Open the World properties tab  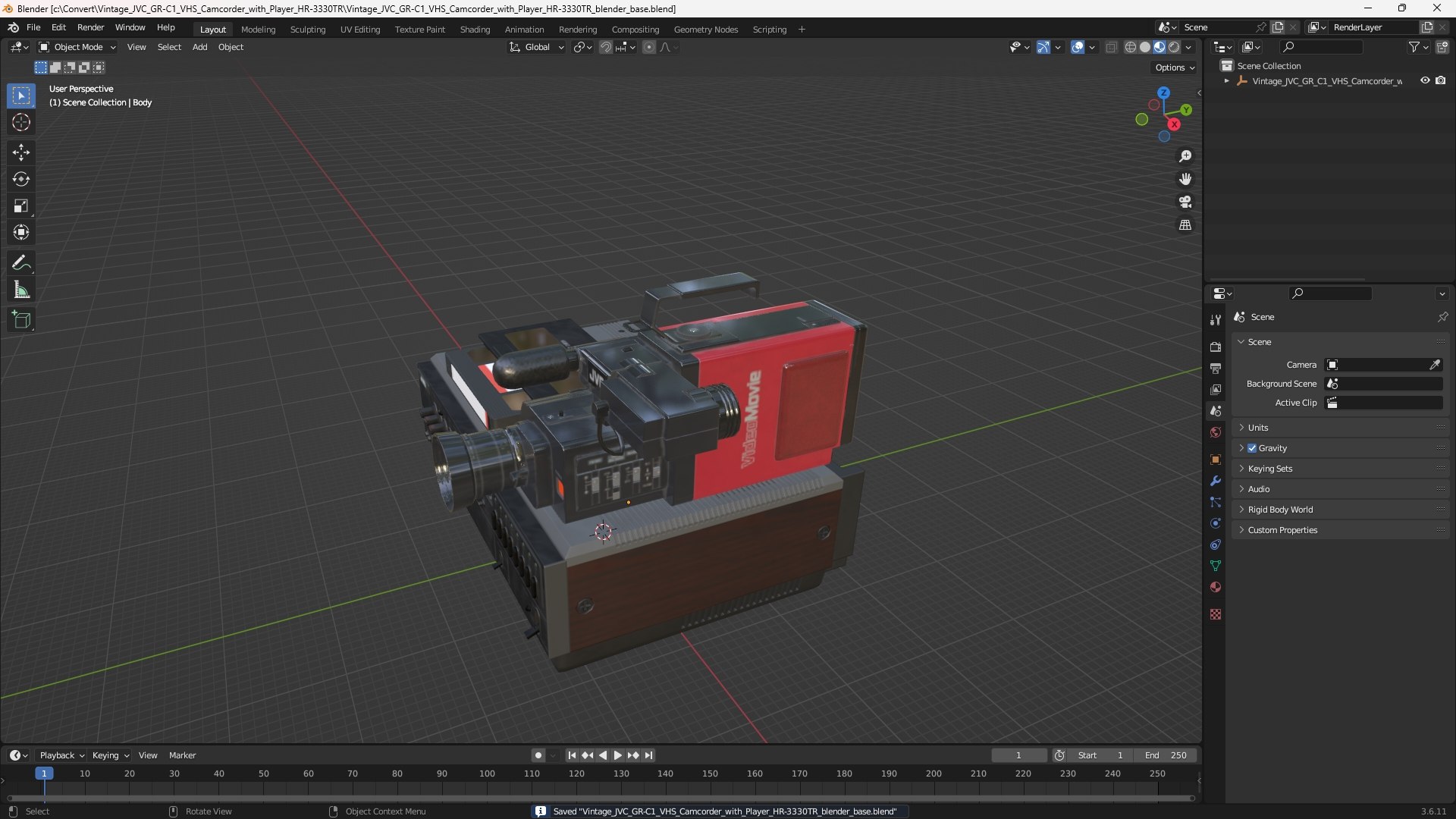pos(1216,432)
